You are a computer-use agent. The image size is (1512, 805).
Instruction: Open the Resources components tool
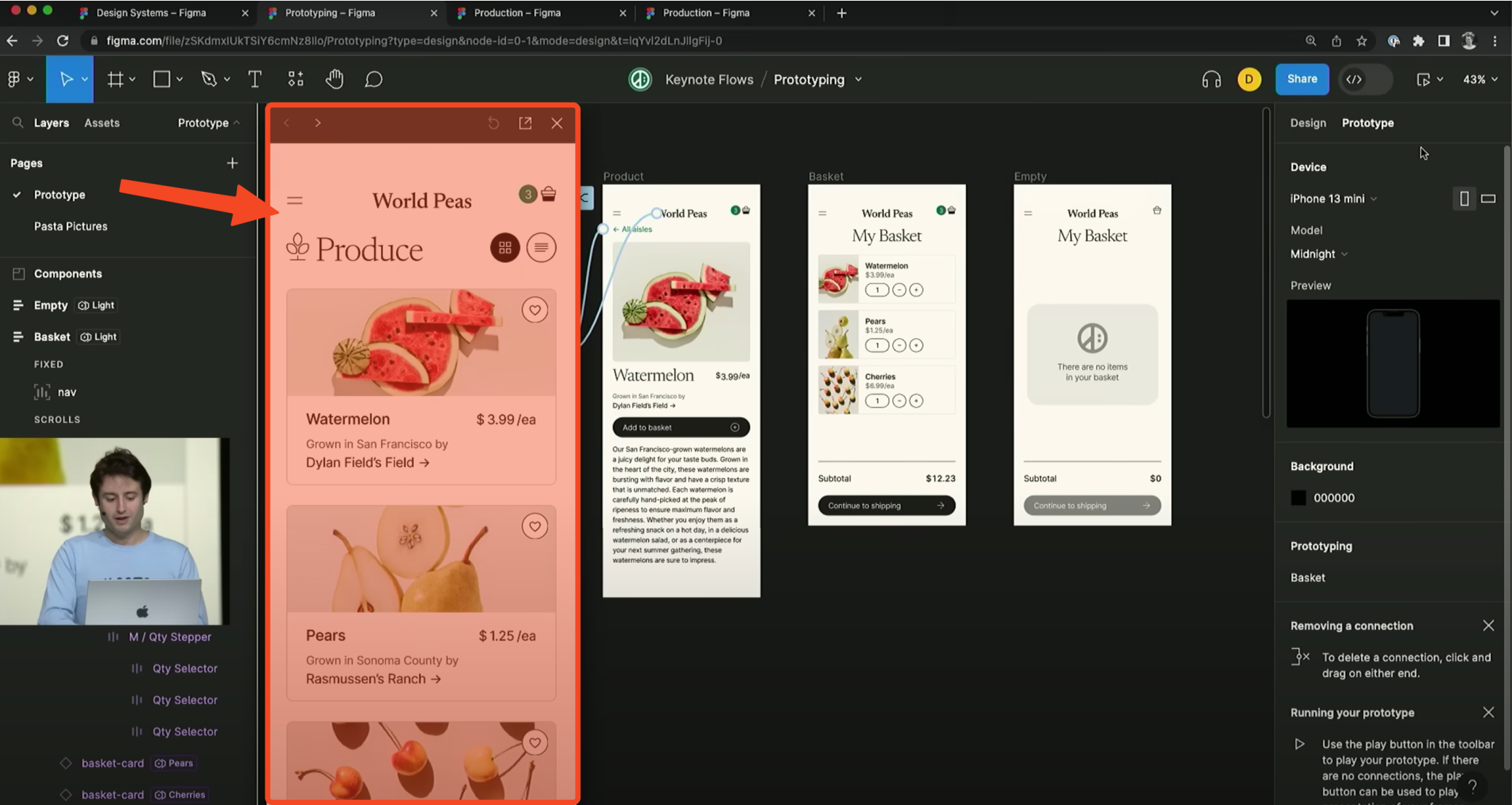[296, 79]
